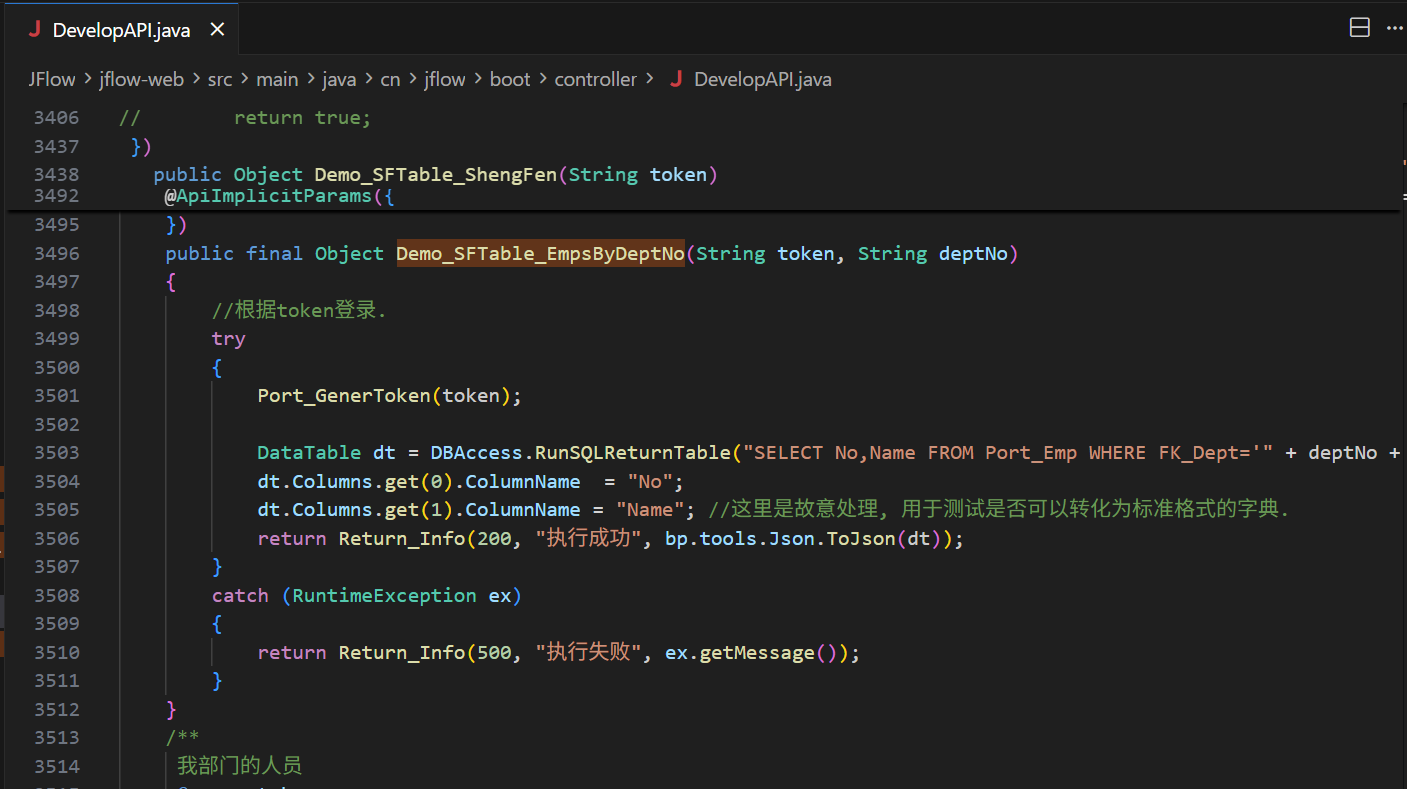Jump to sticky line Demo_SFTable_ShengFen method
This screenshot has width=1407, height=789.
(x=435, y=175)
